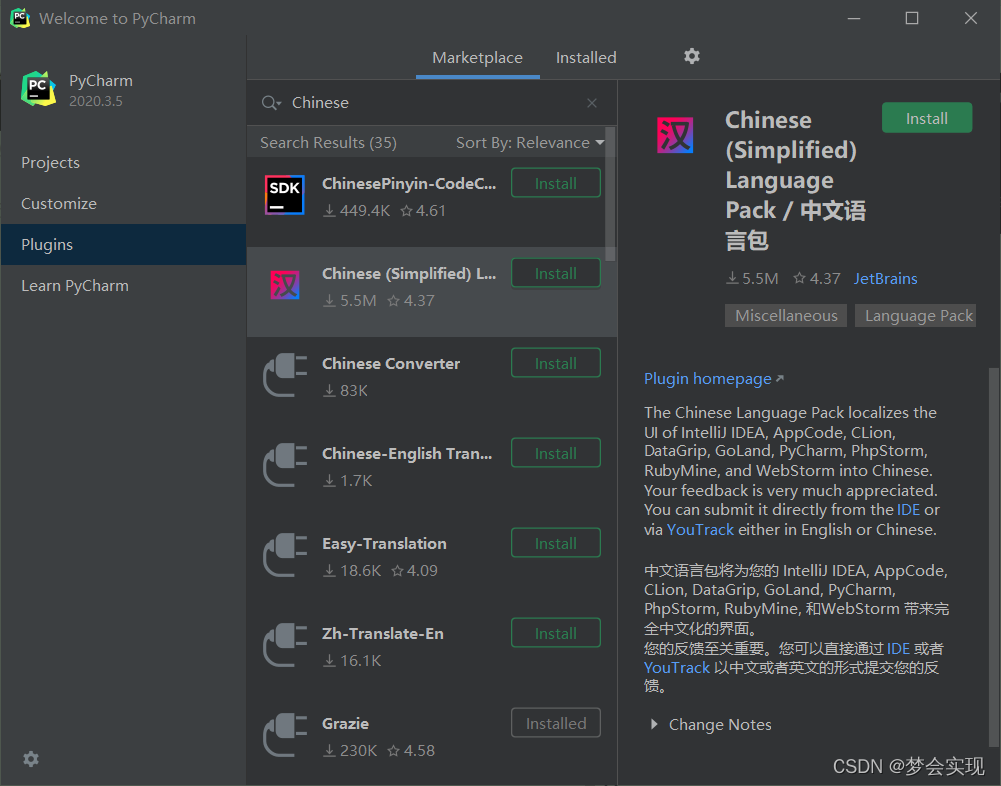Click the details panel scrollbar
Viewport: 1001px width, 786px height.
[994, 557]
